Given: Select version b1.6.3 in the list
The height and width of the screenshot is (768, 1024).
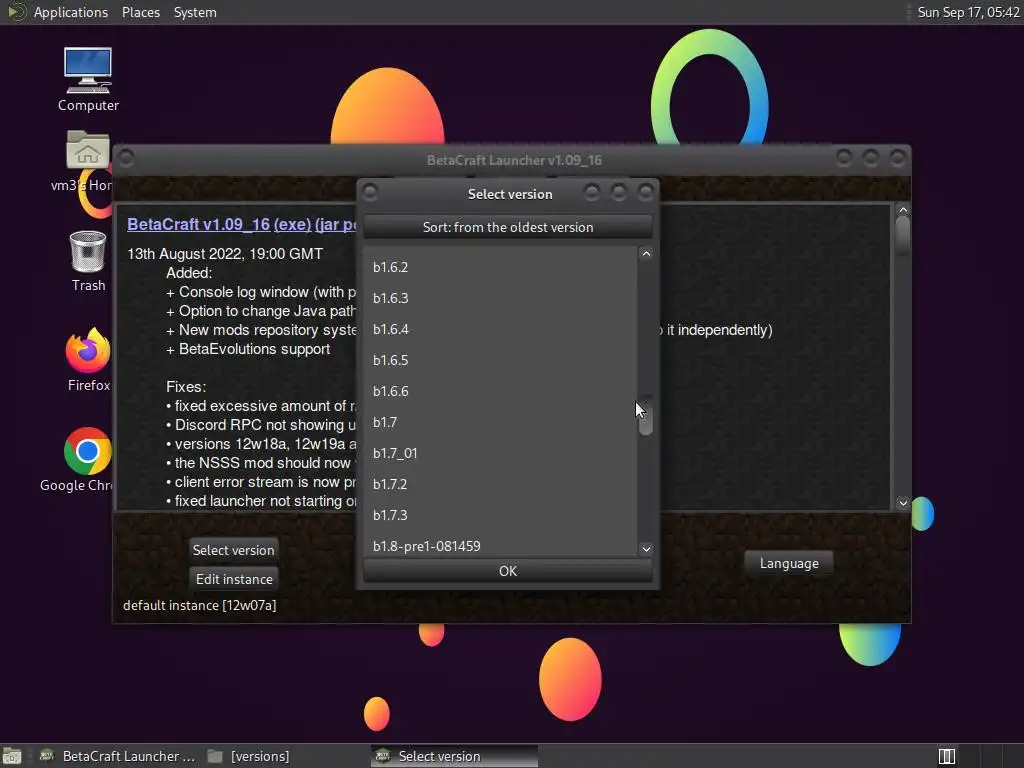Looking at the screenshot, I should click(x=500, y=298).
